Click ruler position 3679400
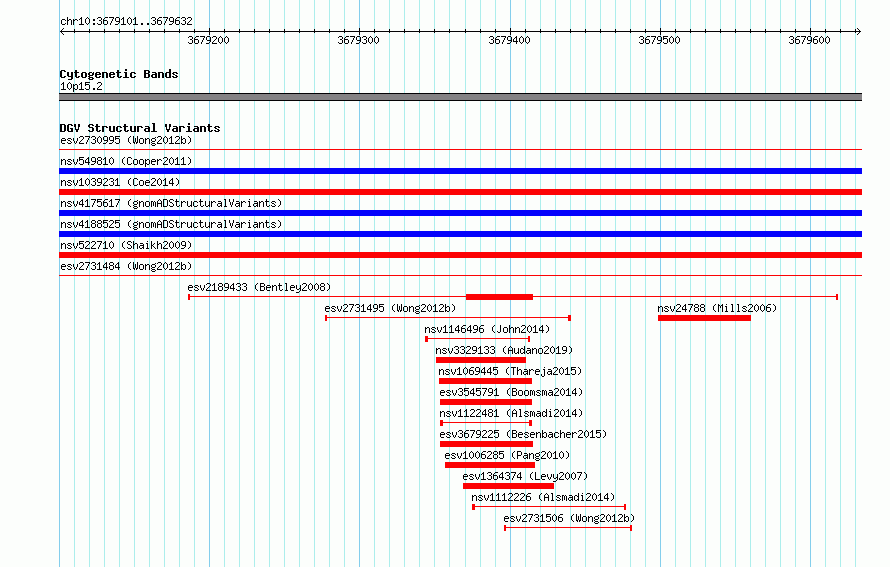The image size is (890, 567). pyautogui.click(x=509, y=40)
